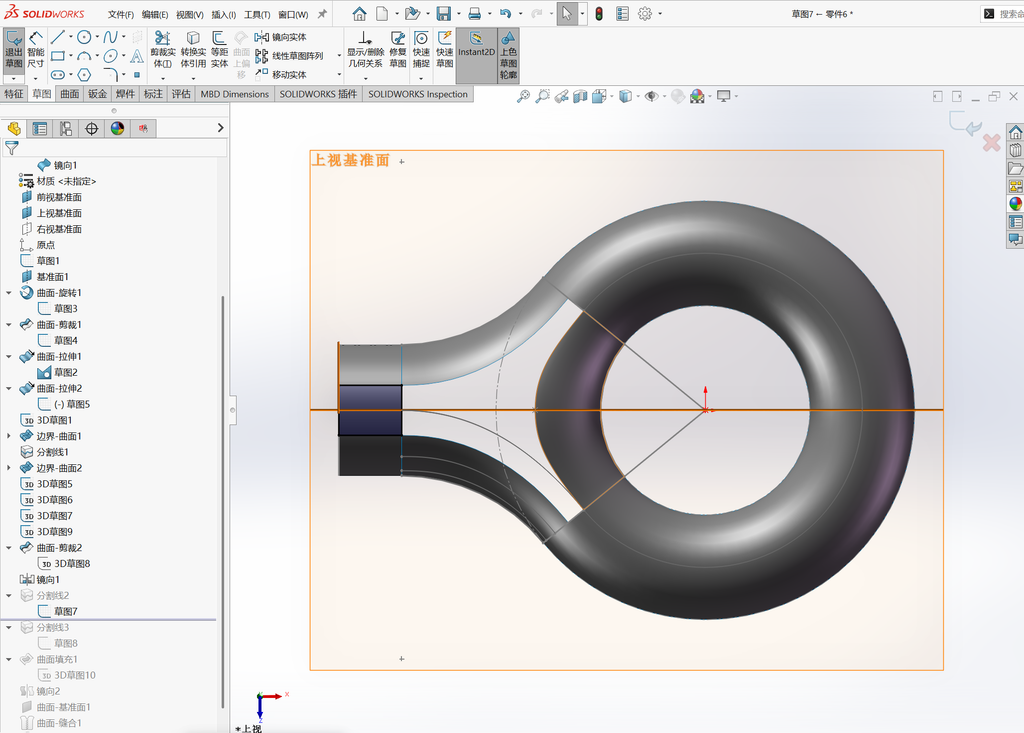Open the Trim Entities (剪裁实体) tool

(x=163, y=50)
